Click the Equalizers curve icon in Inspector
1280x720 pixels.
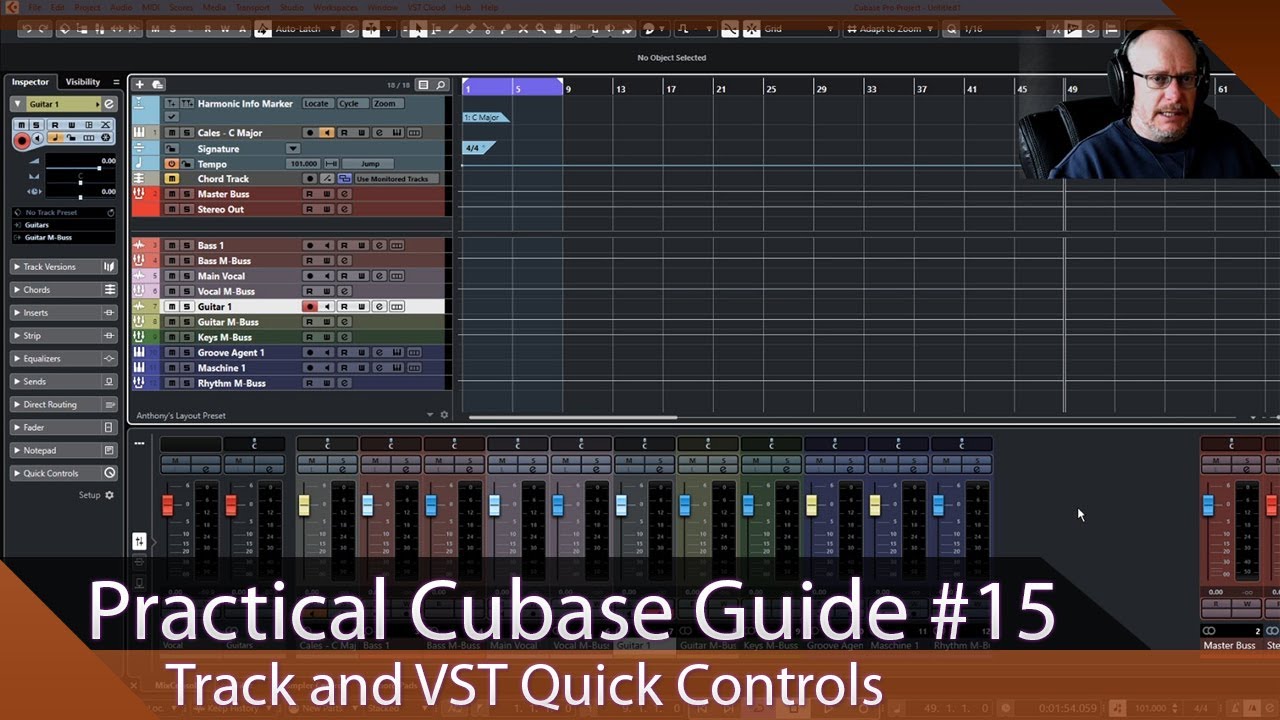[x=110, y=359]
